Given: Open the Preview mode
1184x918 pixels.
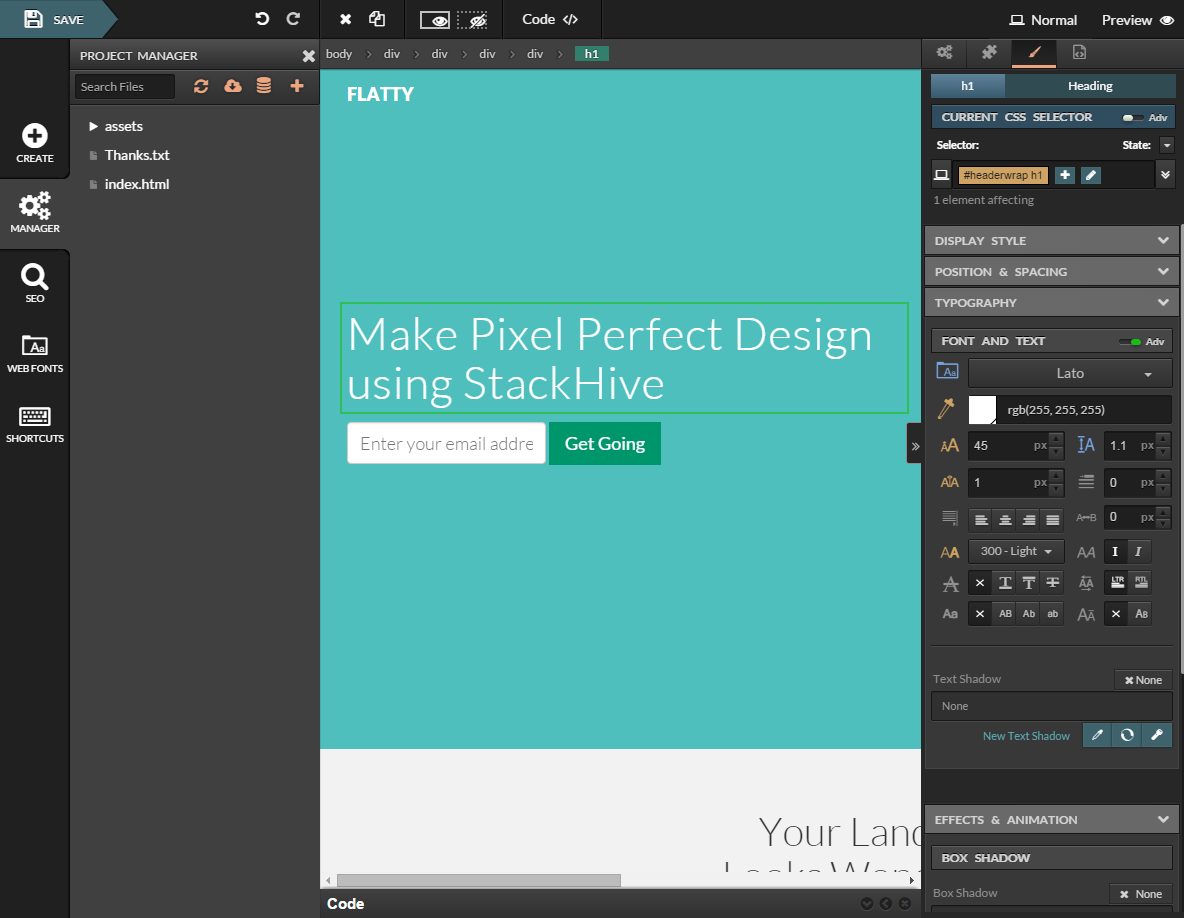Looking at the screenshot, I should [x=1137, y=20].
